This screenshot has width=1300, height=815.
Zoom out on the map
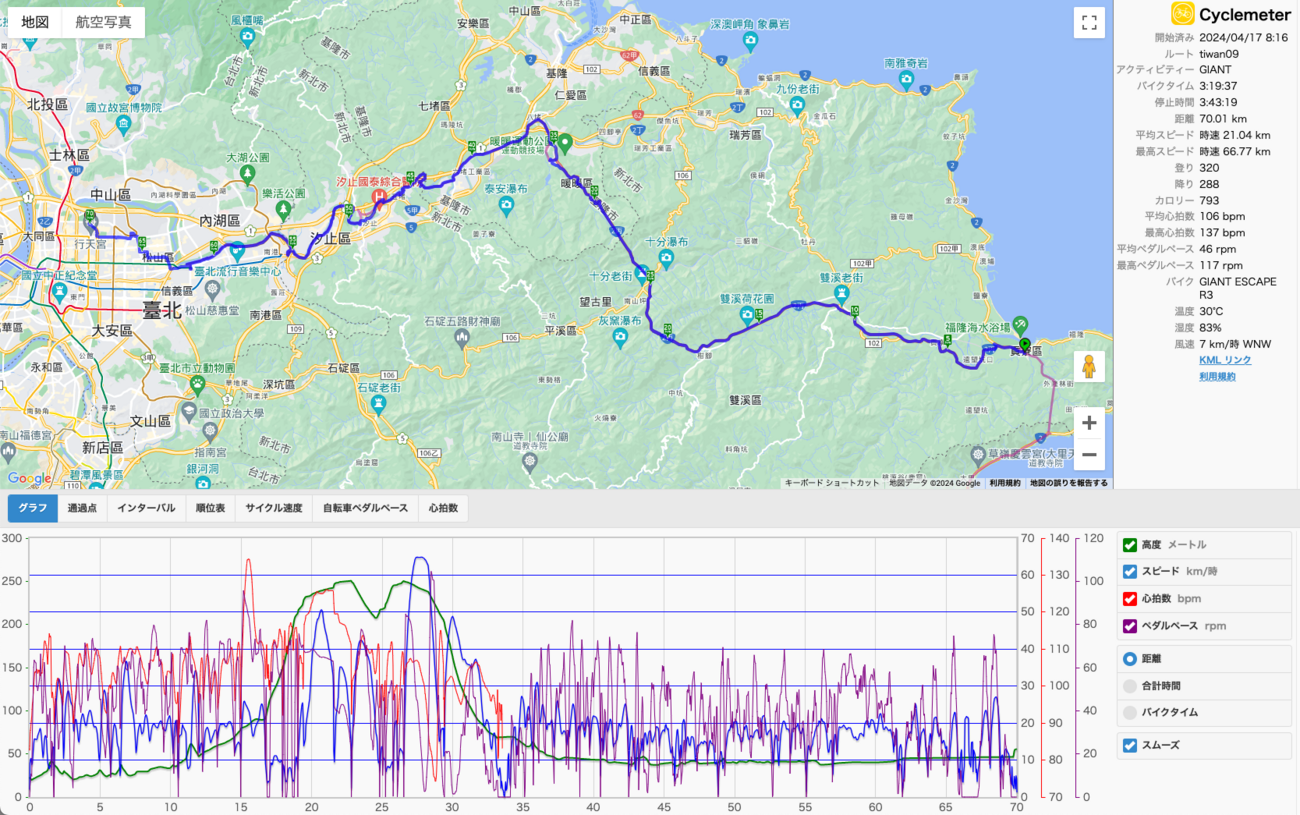pos(1089,455)
